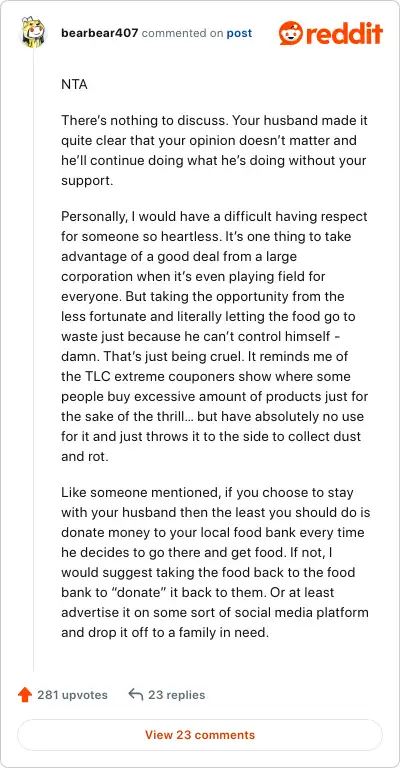Click the paragraph starting "There's nothing to discuss"
400x768 pixels.
(214, 150)
